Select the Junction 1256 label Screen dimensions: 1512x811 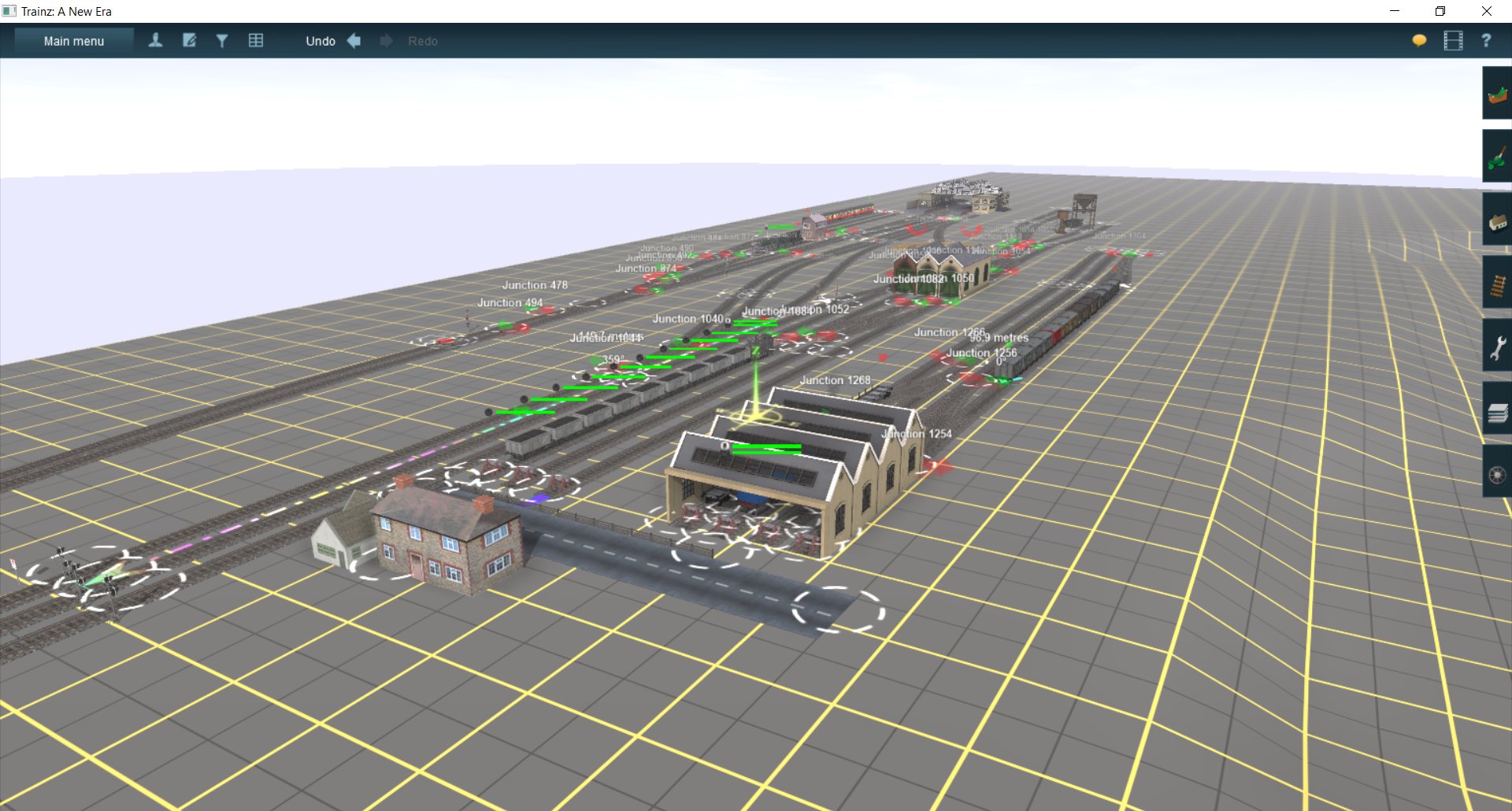point(981,354)
